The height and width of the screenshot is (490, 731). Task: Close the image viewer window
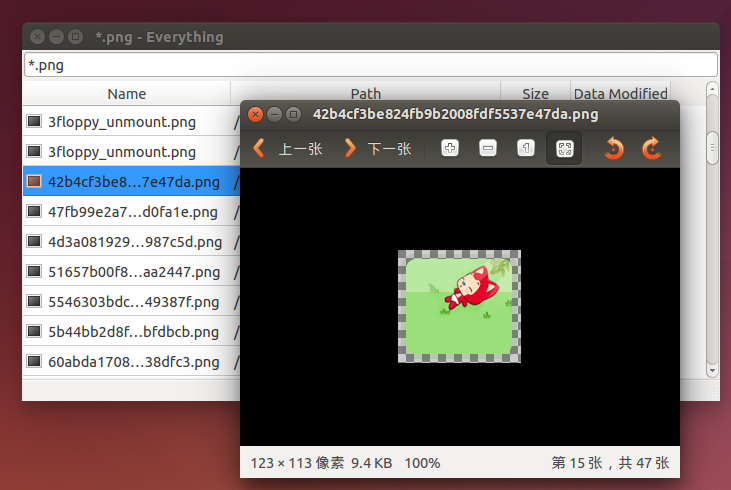pyautogui.click(x=255, y=114)
